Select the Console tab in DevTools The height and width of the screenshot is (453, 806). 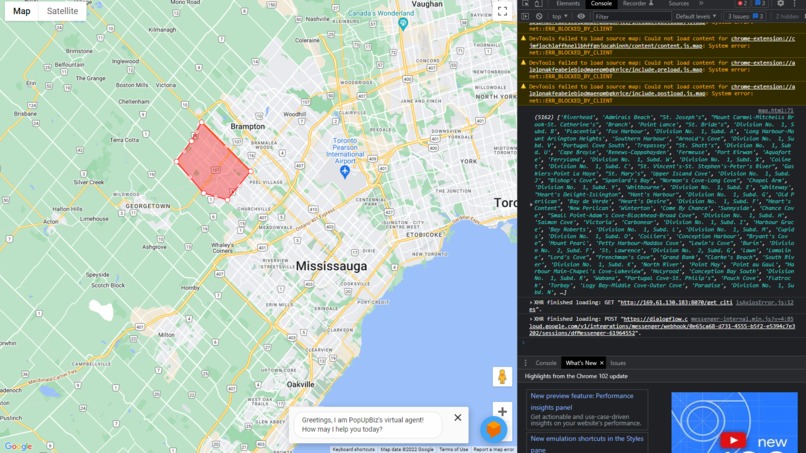tap(601, 4)
